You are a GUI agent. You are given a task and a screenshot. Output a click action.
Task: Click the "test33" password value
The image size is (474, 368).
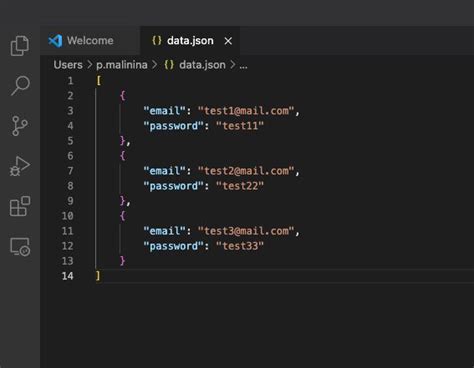click(x=240, y=246)
